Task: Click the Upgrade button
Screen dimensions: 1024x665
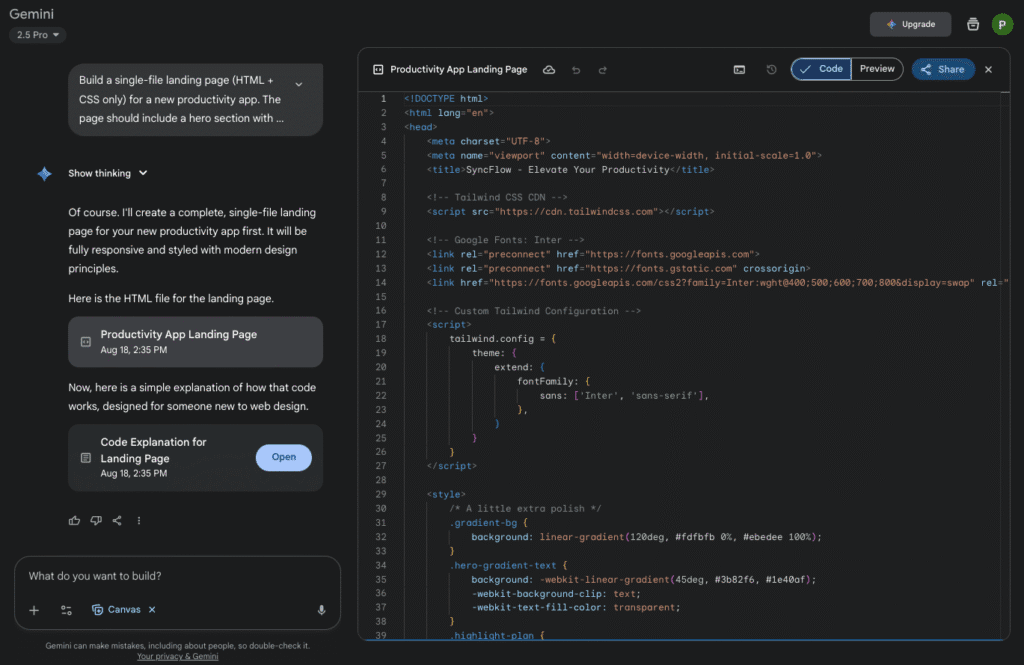Action: [x=910, y=23]
